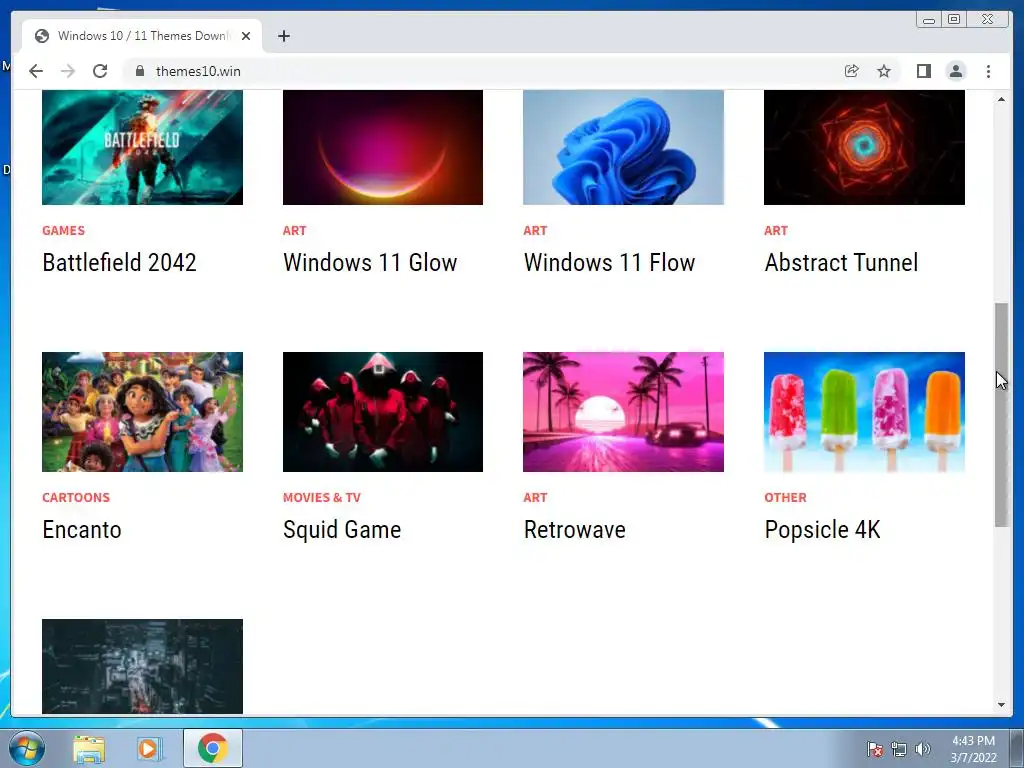
Task: Click the Battlefield 2042 title link
Action: coord(120,263)
